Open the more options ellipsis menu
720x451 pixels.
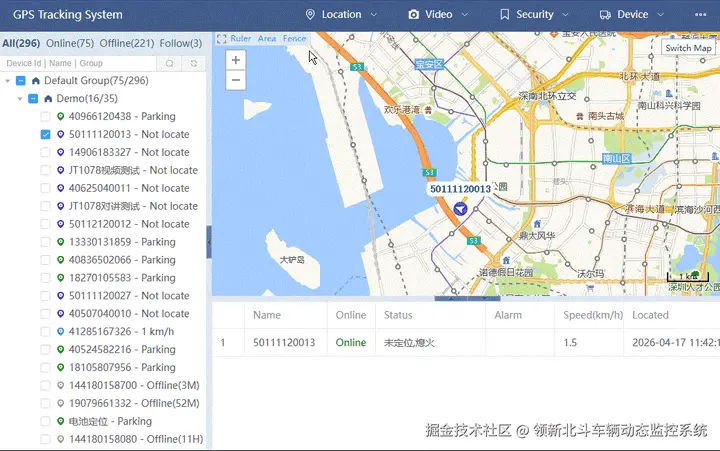point(700,15)
